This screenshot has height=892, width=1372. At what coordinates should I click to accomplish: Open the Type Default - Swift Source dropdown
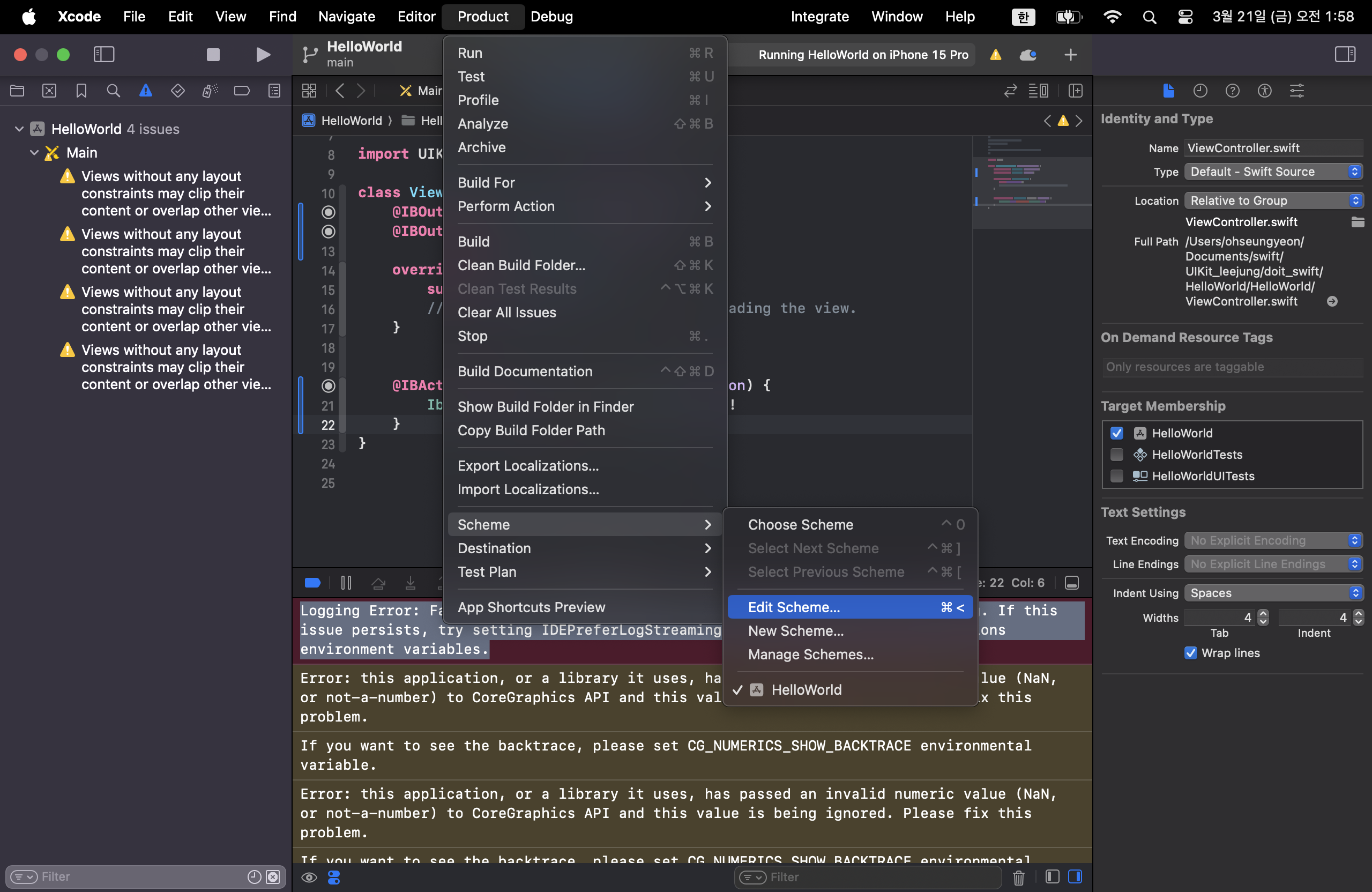pos(1273,172)
